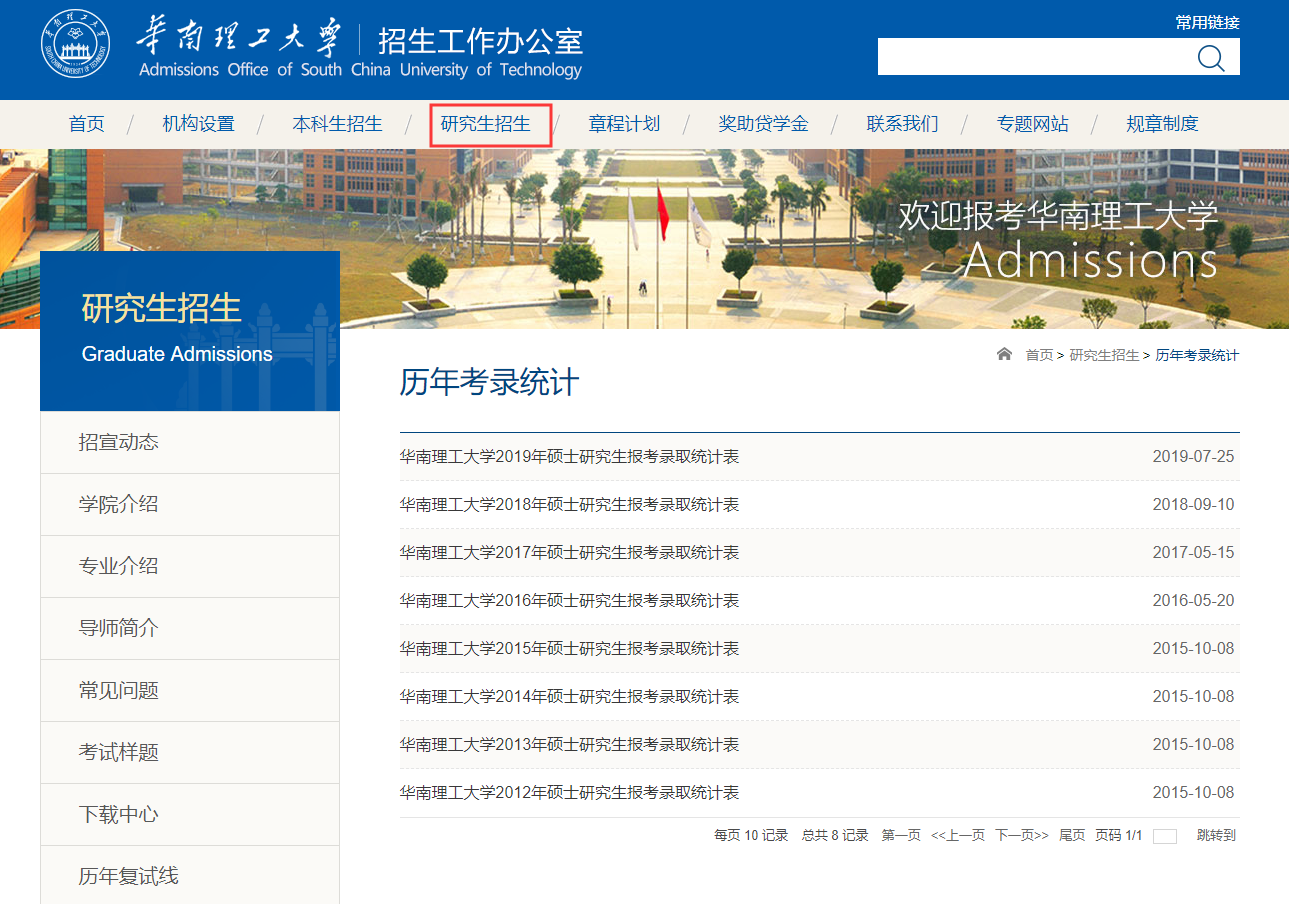Open the 2019年硕士研究生报考录取统计表 article
The height and width of the screenshot is (904, 1289).
click(569, 457)
